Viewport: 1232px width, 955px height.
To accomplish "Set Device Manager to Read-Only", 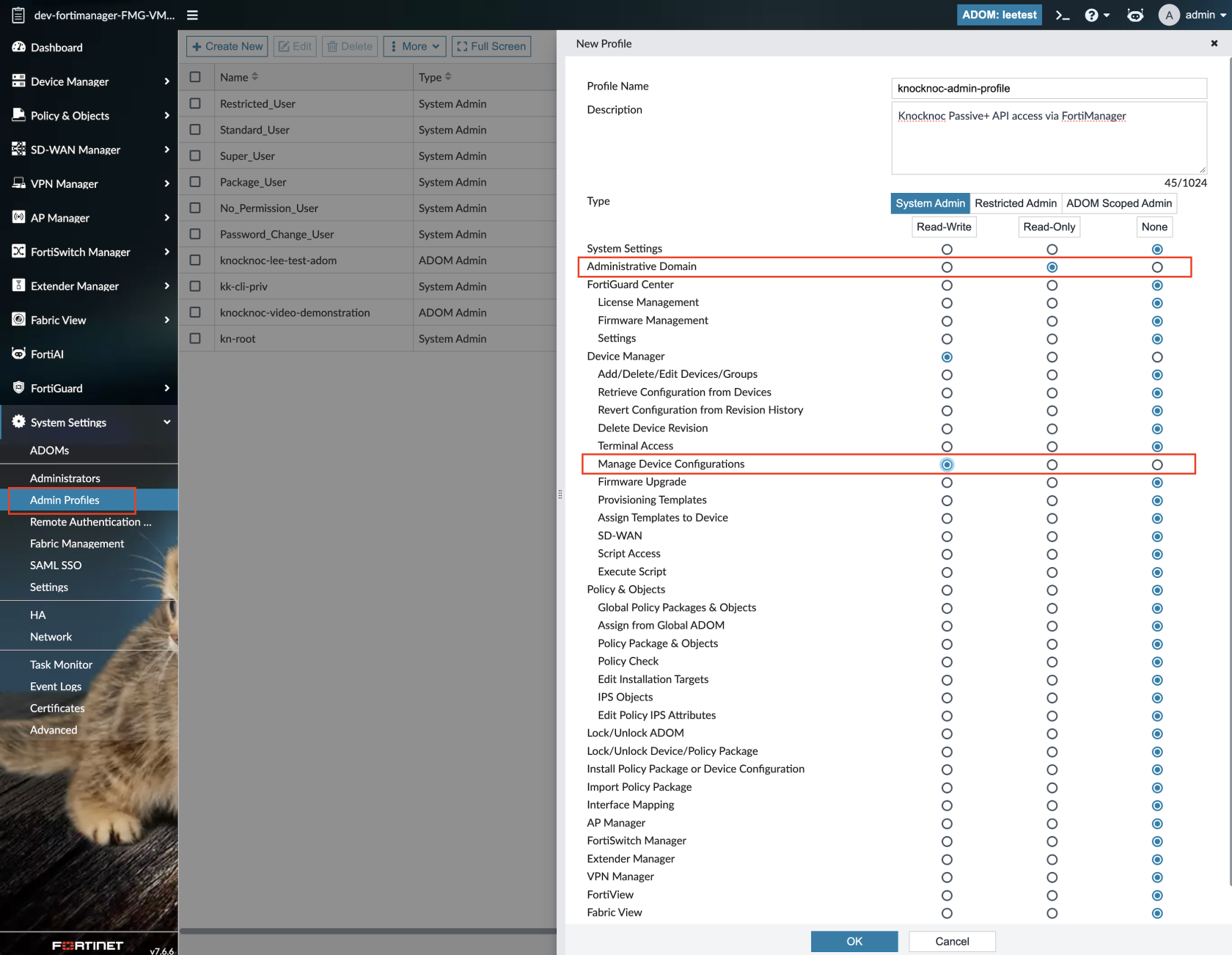I will click(1052, 357).
